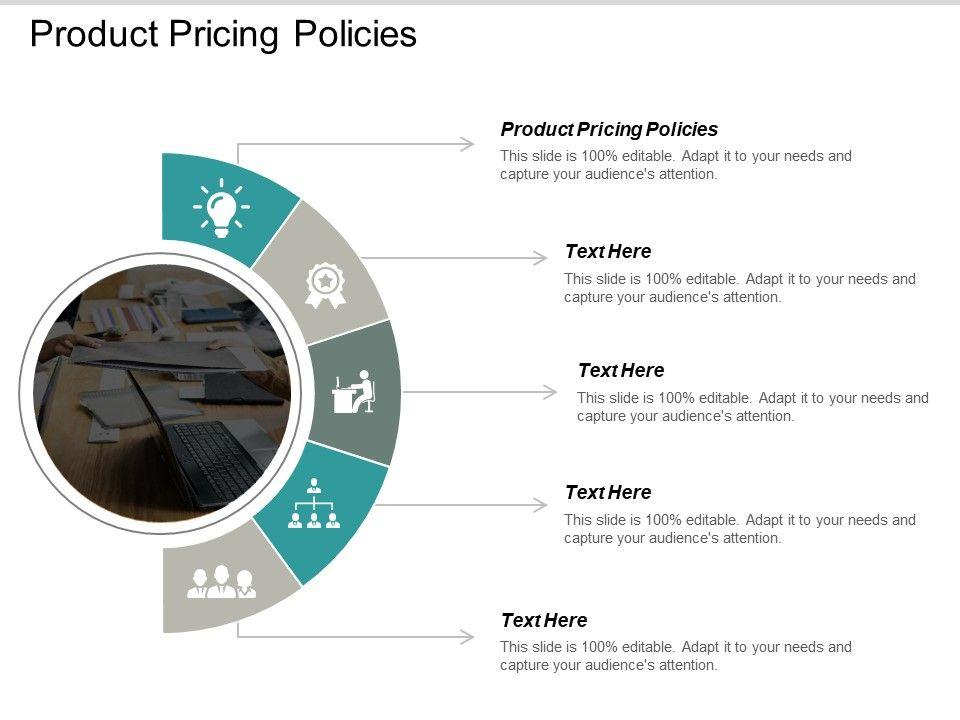The width and height of the screenshot is (960, 720).
Task: Click the arrowhead pointing to Product Pricing Policies heading
Action: 467,144
